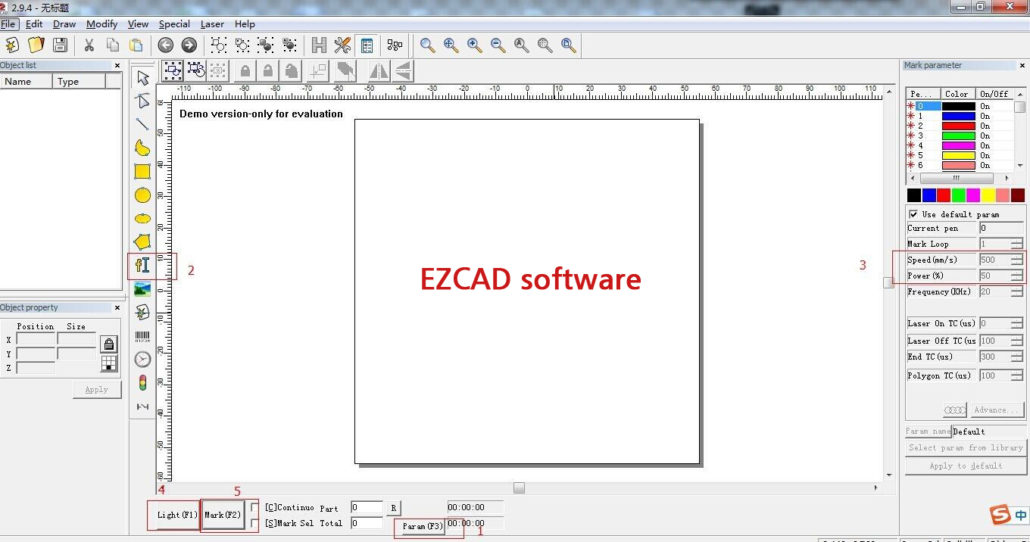
Task: Click the Undo left-arrow icon
Action: click(166, 45)
